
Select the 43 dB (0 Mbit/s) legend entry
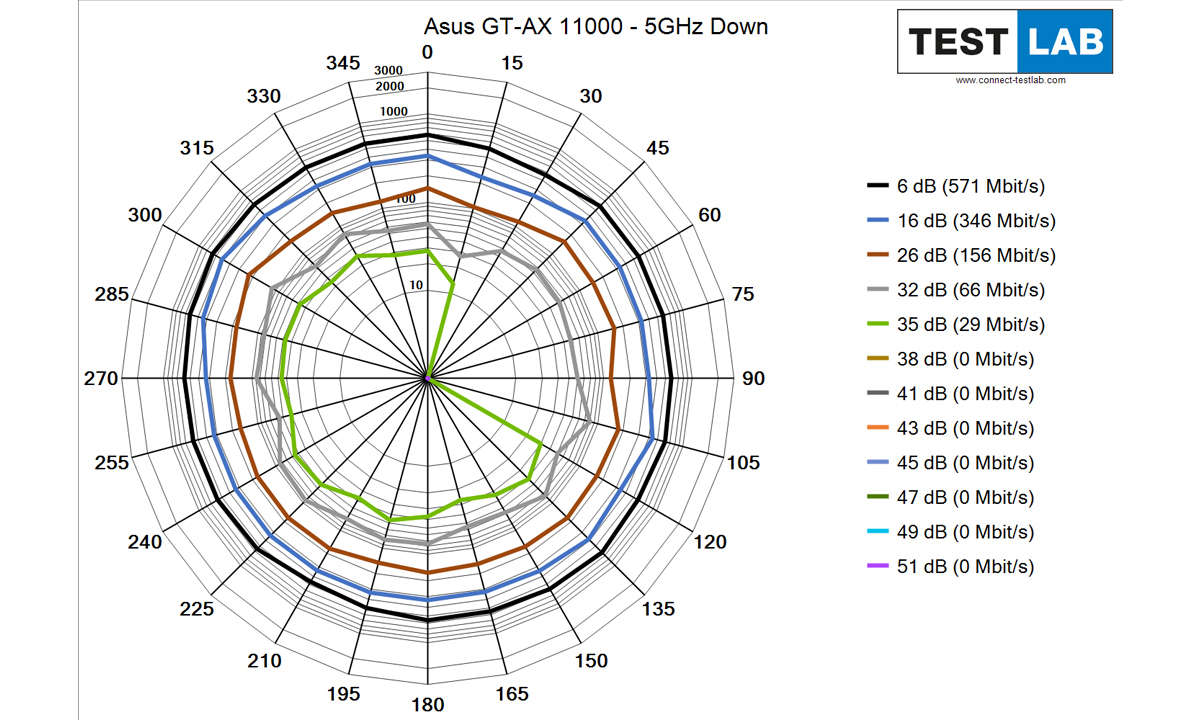pos(950,428)
